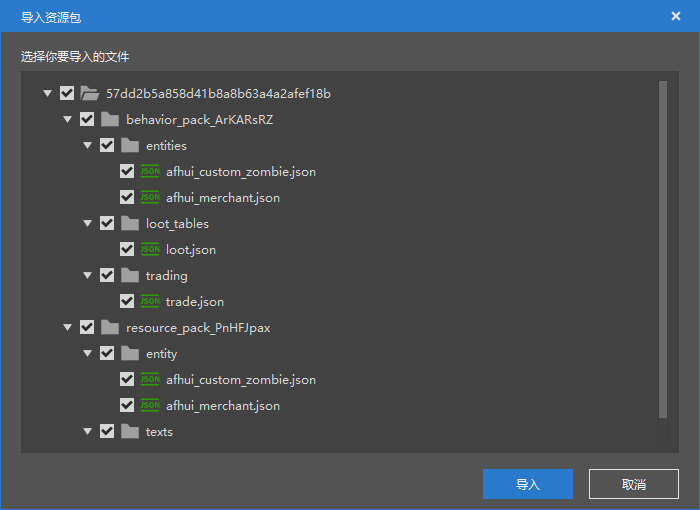Select afhui_merchant.json under the entities folder

(222, 197)
